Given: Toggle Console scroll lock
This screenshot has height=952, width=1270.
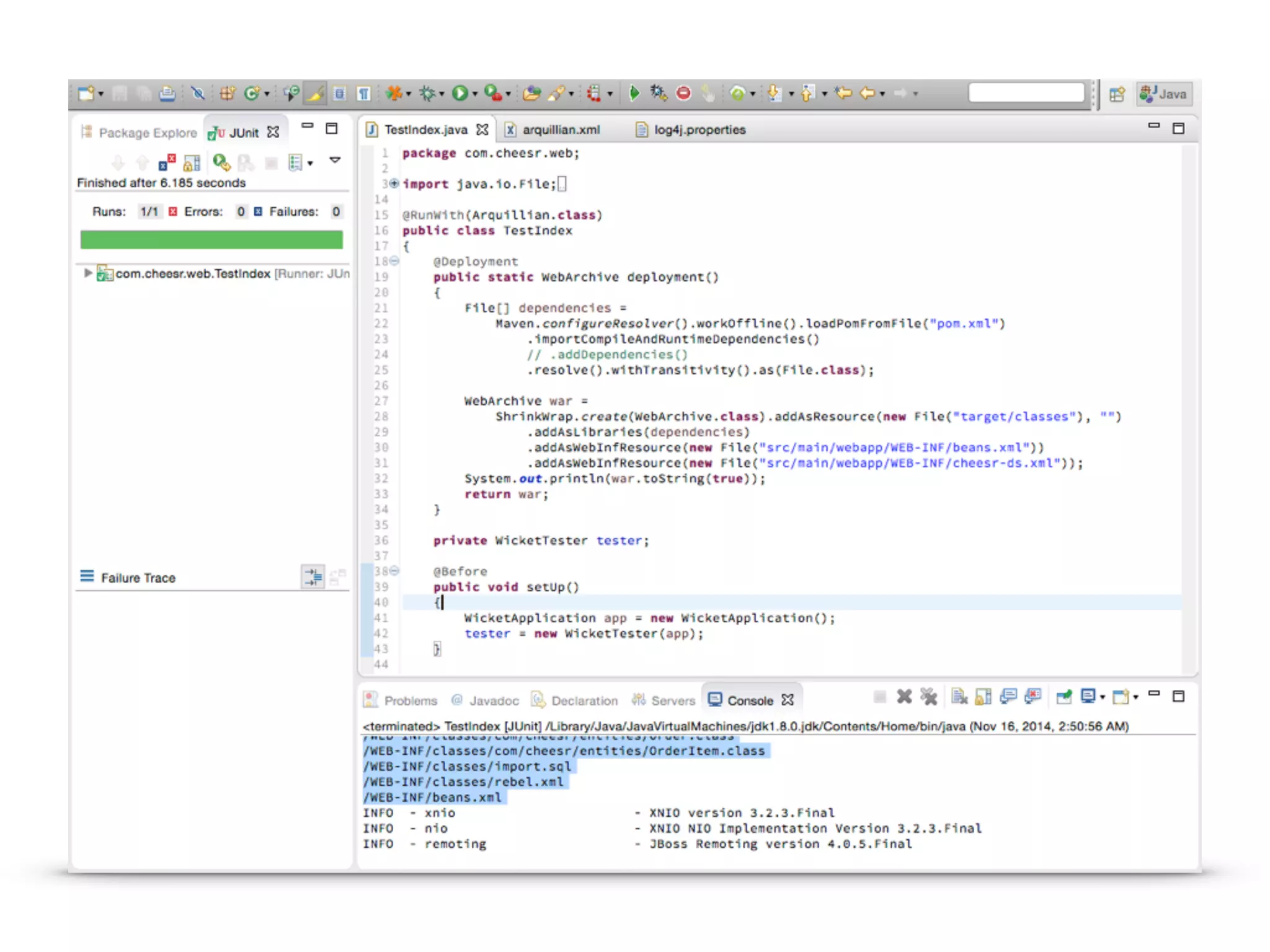Looking at the screenshot, I should click(x=983, y=697).
